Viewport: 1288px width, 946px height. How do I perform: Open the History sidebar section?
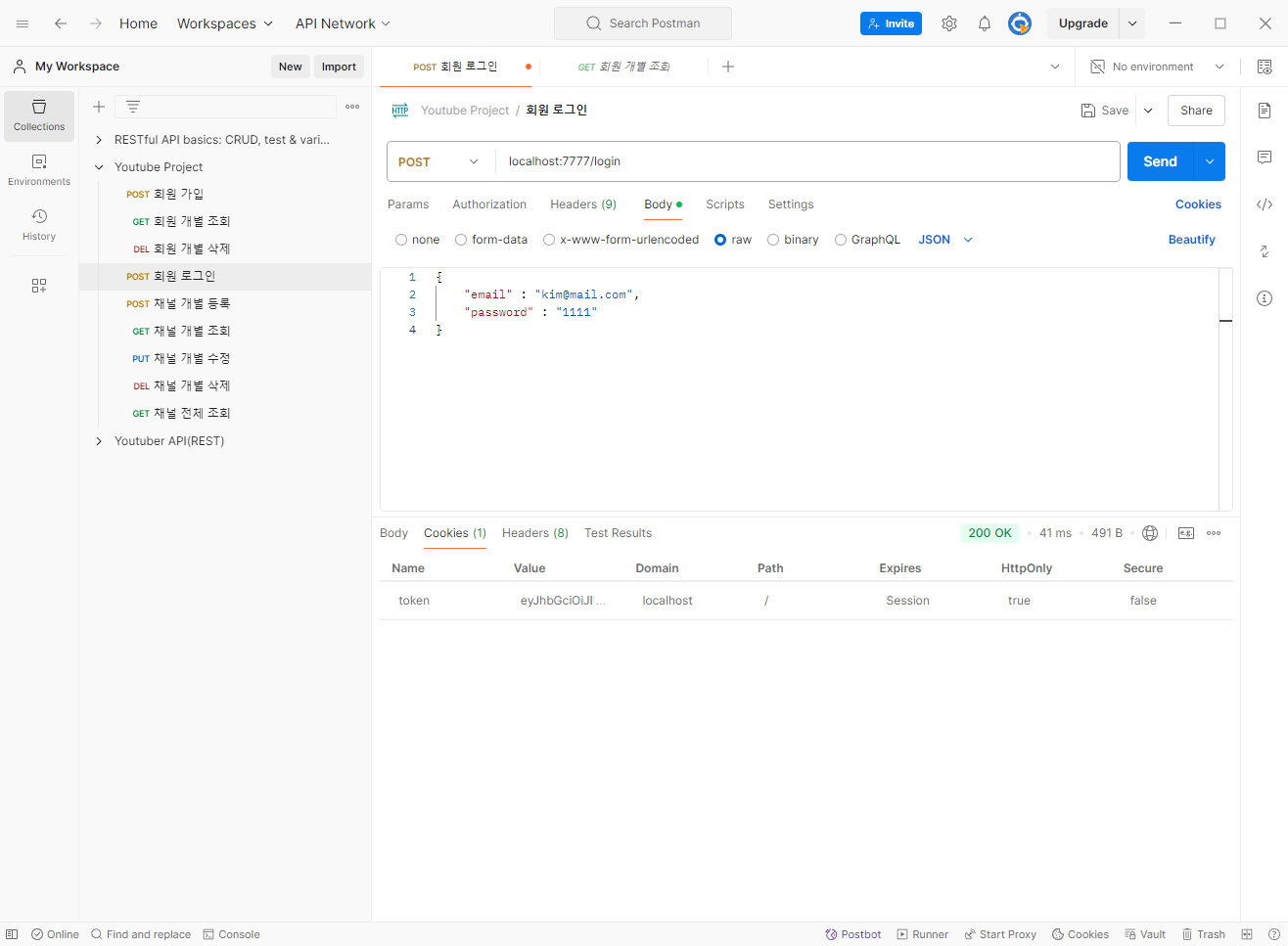pyautogui.click(x=39, y=225)
